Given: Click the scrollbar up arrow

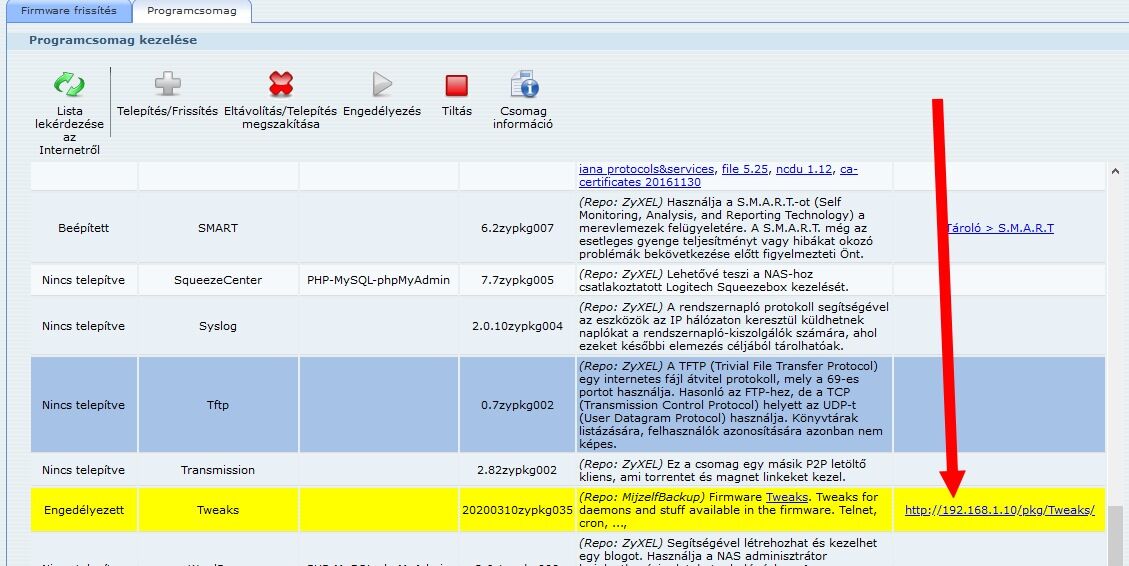Looking at the screenshot, I should coord(1115,171).
